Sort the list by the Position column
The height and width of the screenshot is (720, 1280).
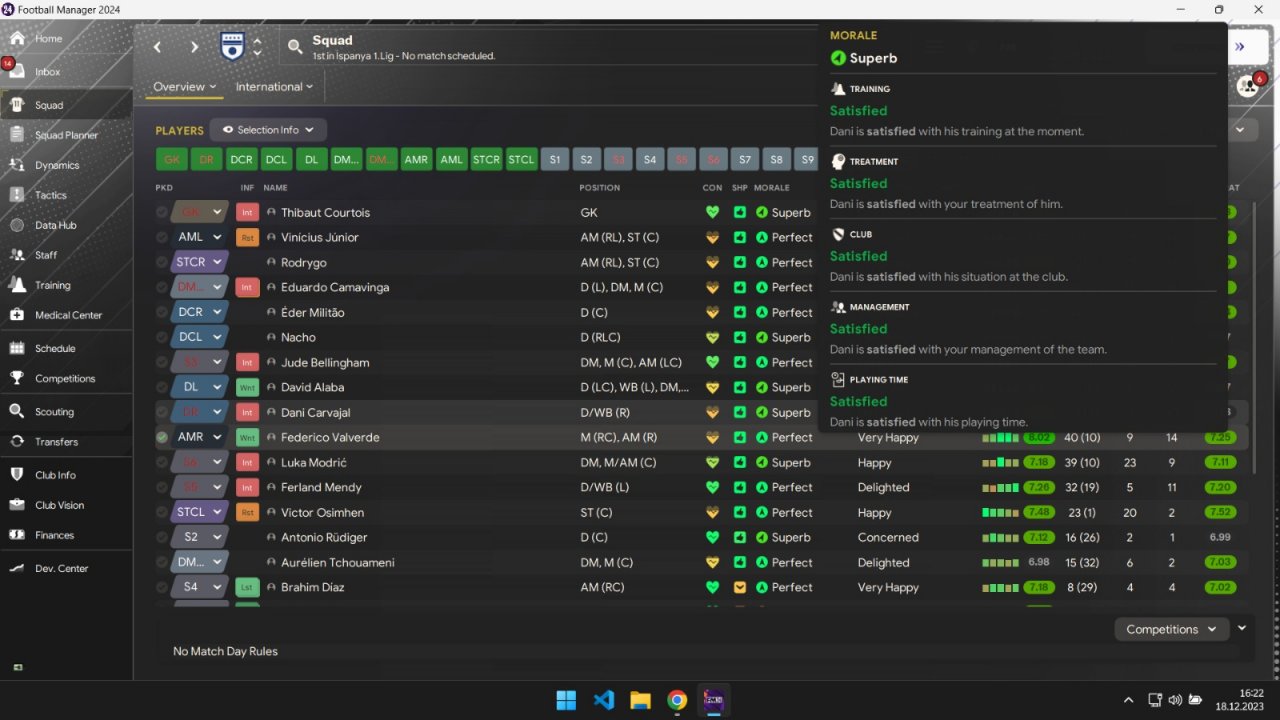coord(600,188)
